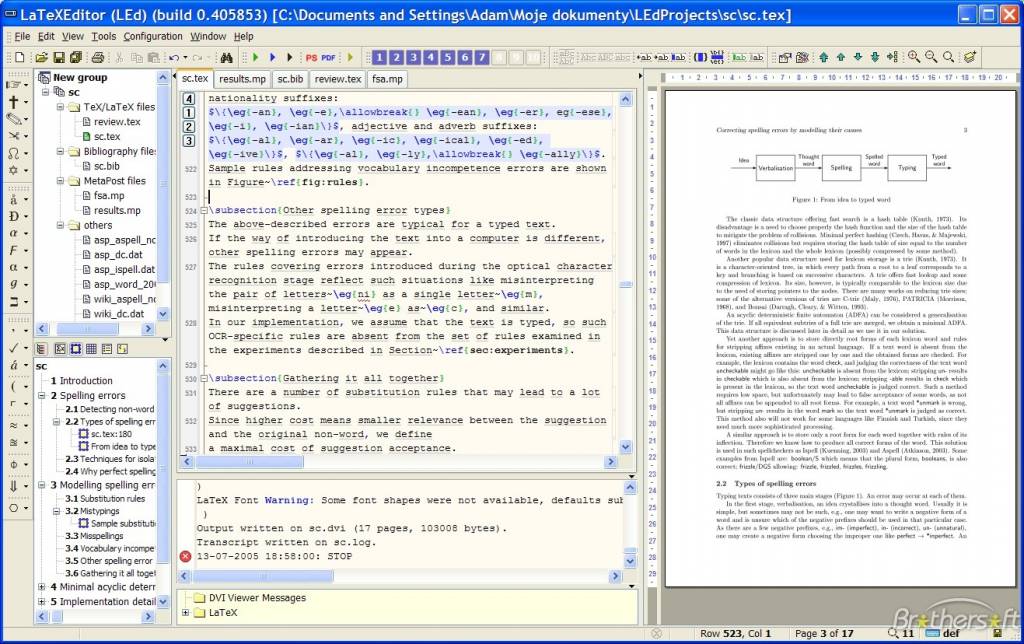This screenshot has height=644, width=1024.
Task: Click the red stop icon in the log panel
Action: coord(184,555)
